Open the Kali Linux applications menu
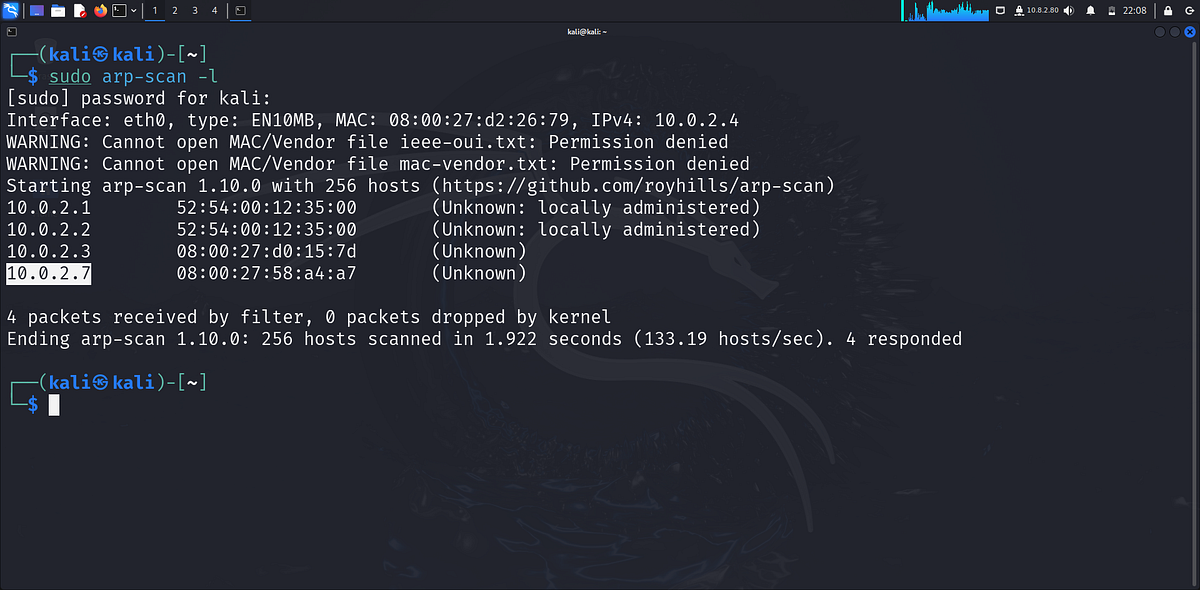The image size is (1200, 590). [9, 10]
